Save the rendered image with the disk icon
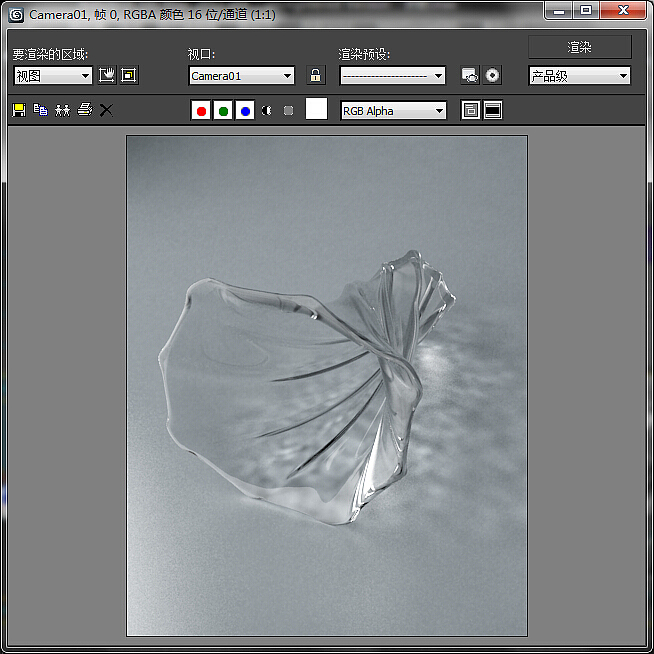 point(19,110)
